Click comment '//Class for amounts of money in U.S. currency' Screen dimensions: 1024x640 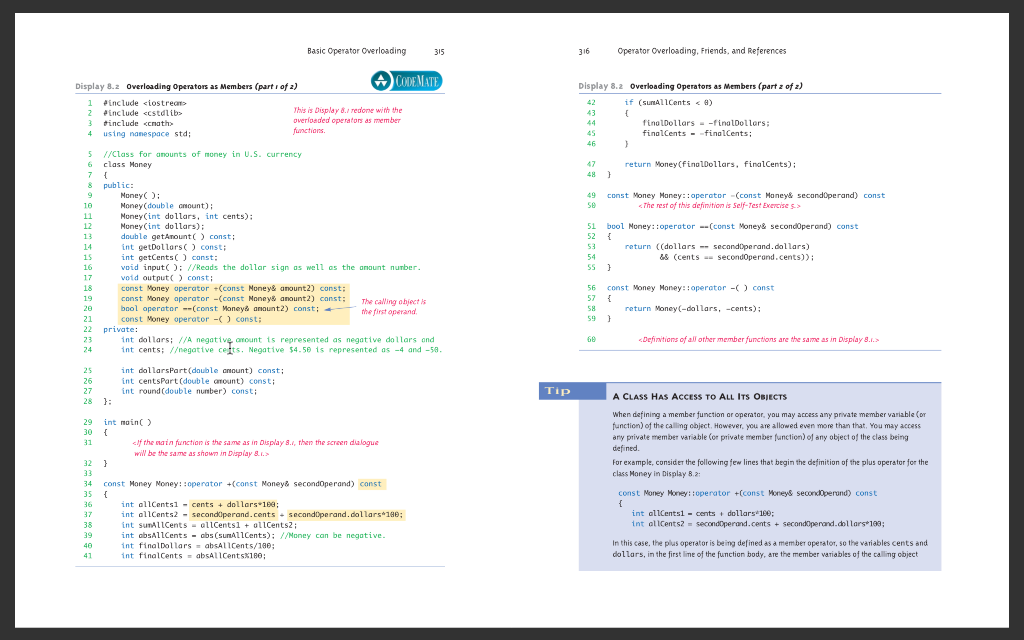click(x=202, y=155)
